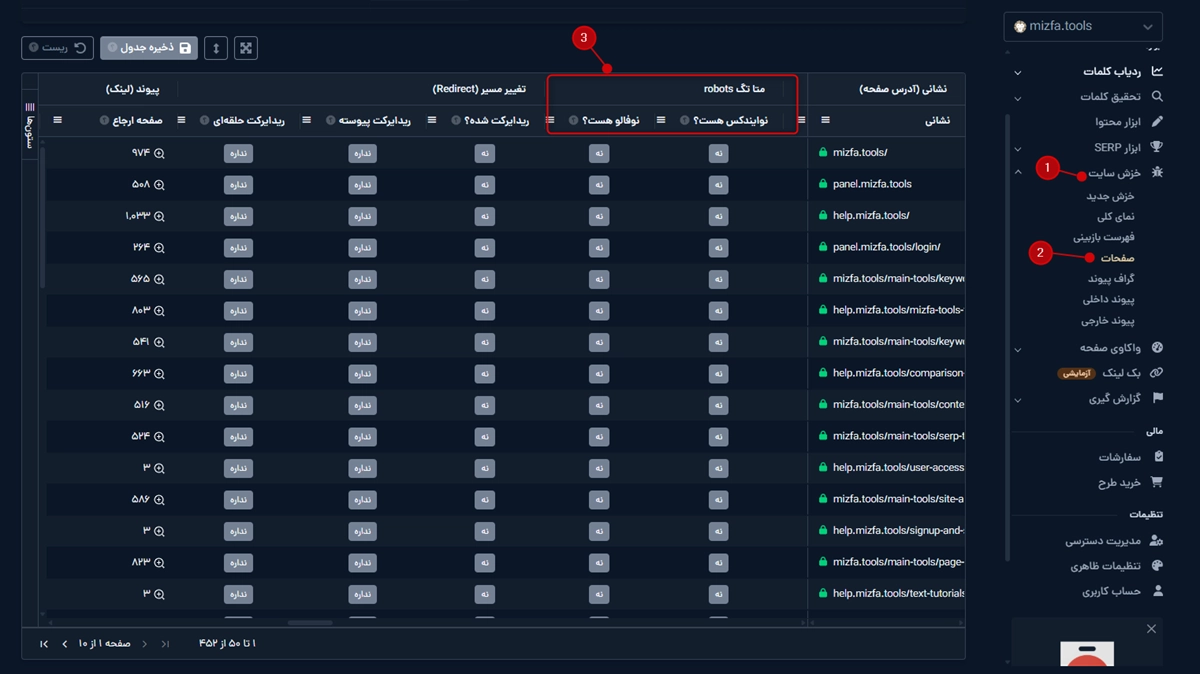1200x674 pixels.
Task: Open گراف پیوند in sidebar
Action: (x=1111, y=279)
